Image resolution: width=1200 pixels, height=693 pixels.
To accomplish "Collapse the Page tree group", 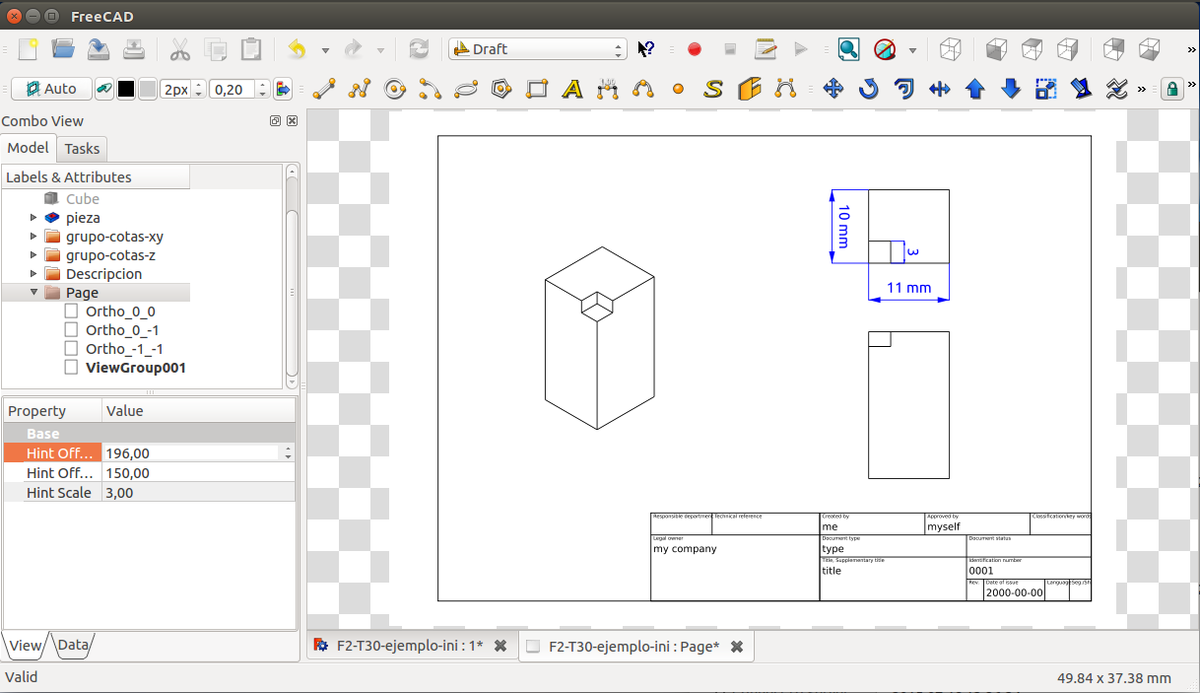I will click(34, 292).
